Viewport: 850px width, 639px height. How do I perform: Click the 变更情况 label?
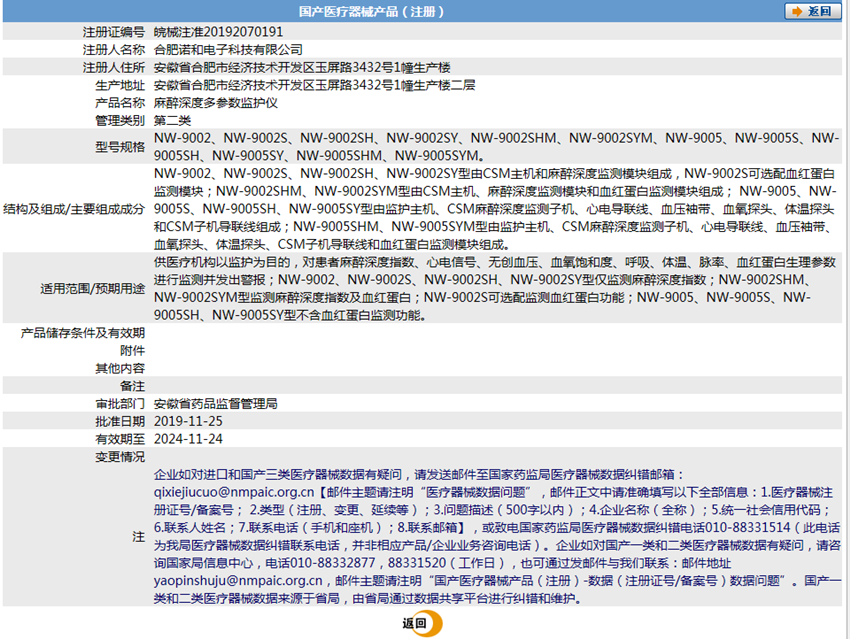point(120,457)
